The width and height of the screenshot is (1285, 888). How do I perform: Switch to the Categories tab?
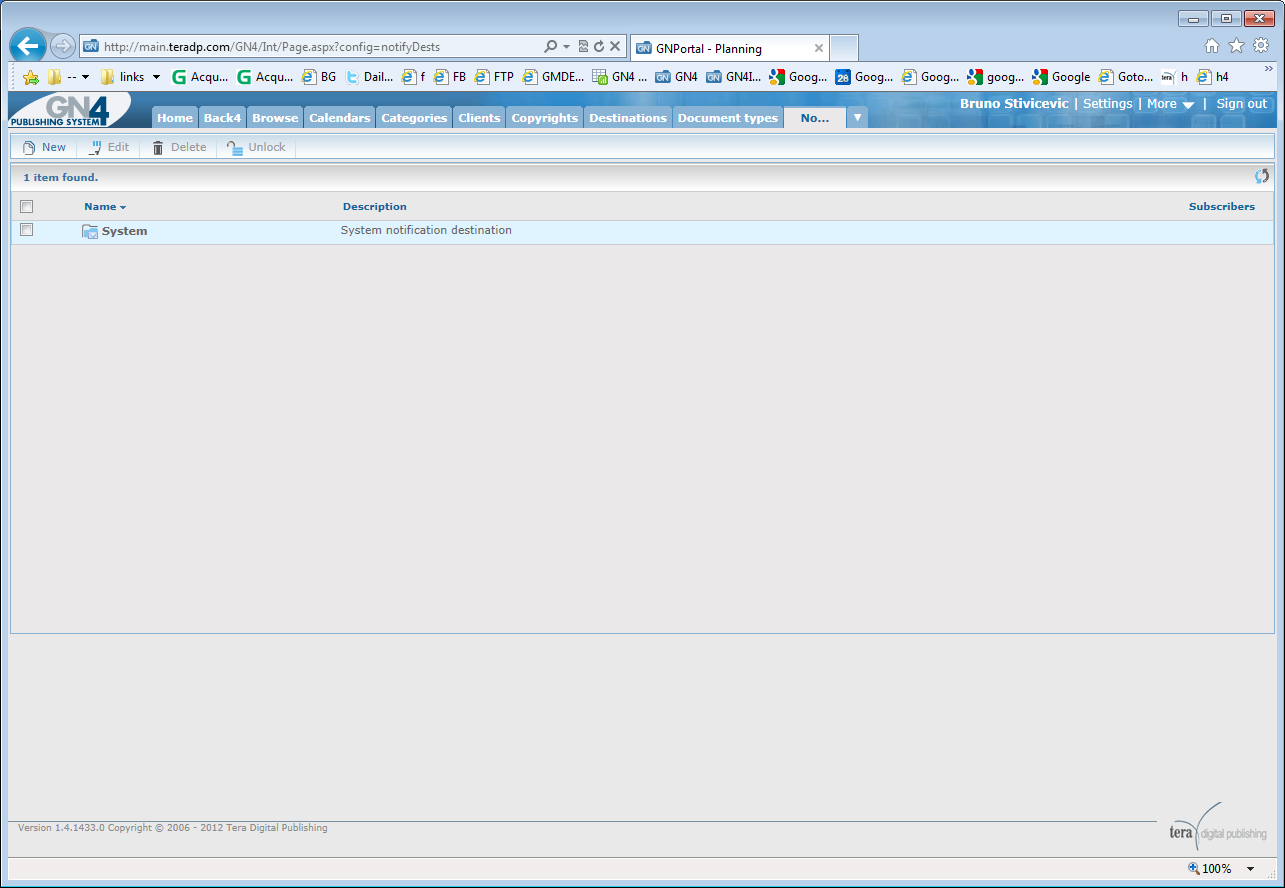[x=414, y=117]
